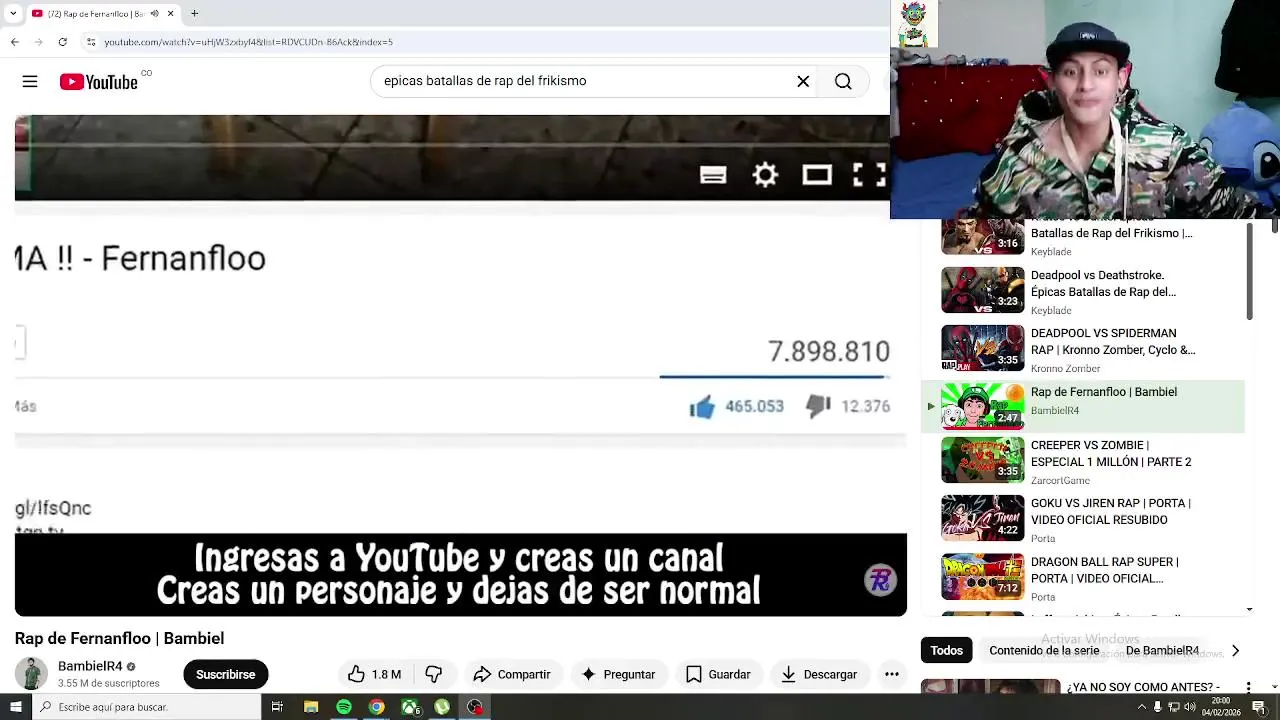Image resolution: width=1280 pixels, height=720 pixels.
Task: Open Spotify from the taskbar
Action: (x=344, y=707)
